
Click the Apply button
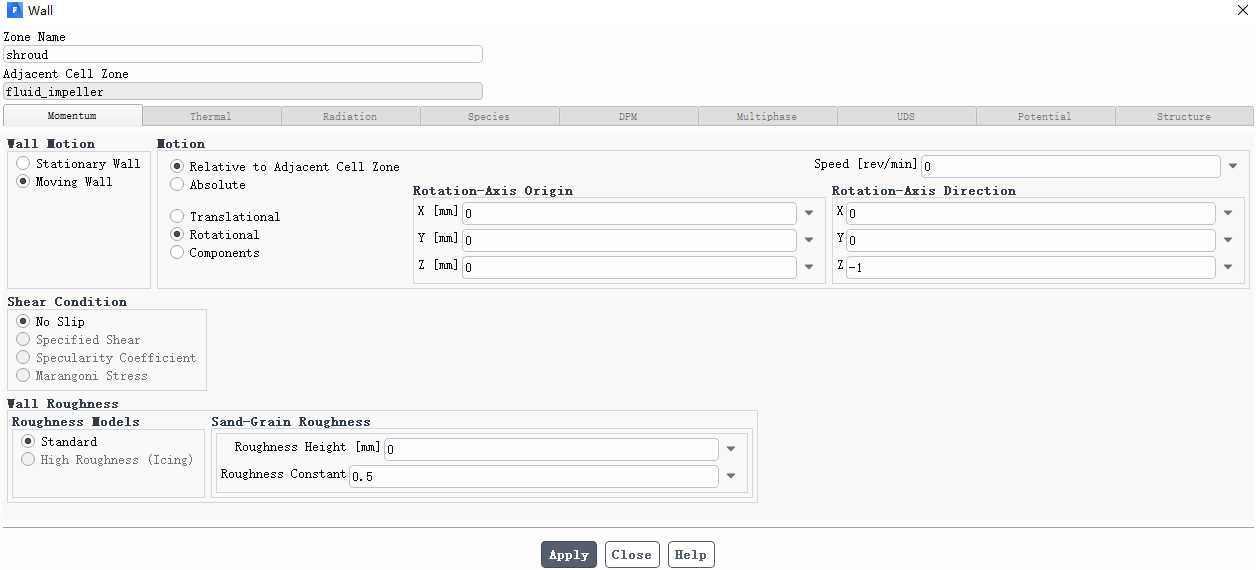click(569, 555)
